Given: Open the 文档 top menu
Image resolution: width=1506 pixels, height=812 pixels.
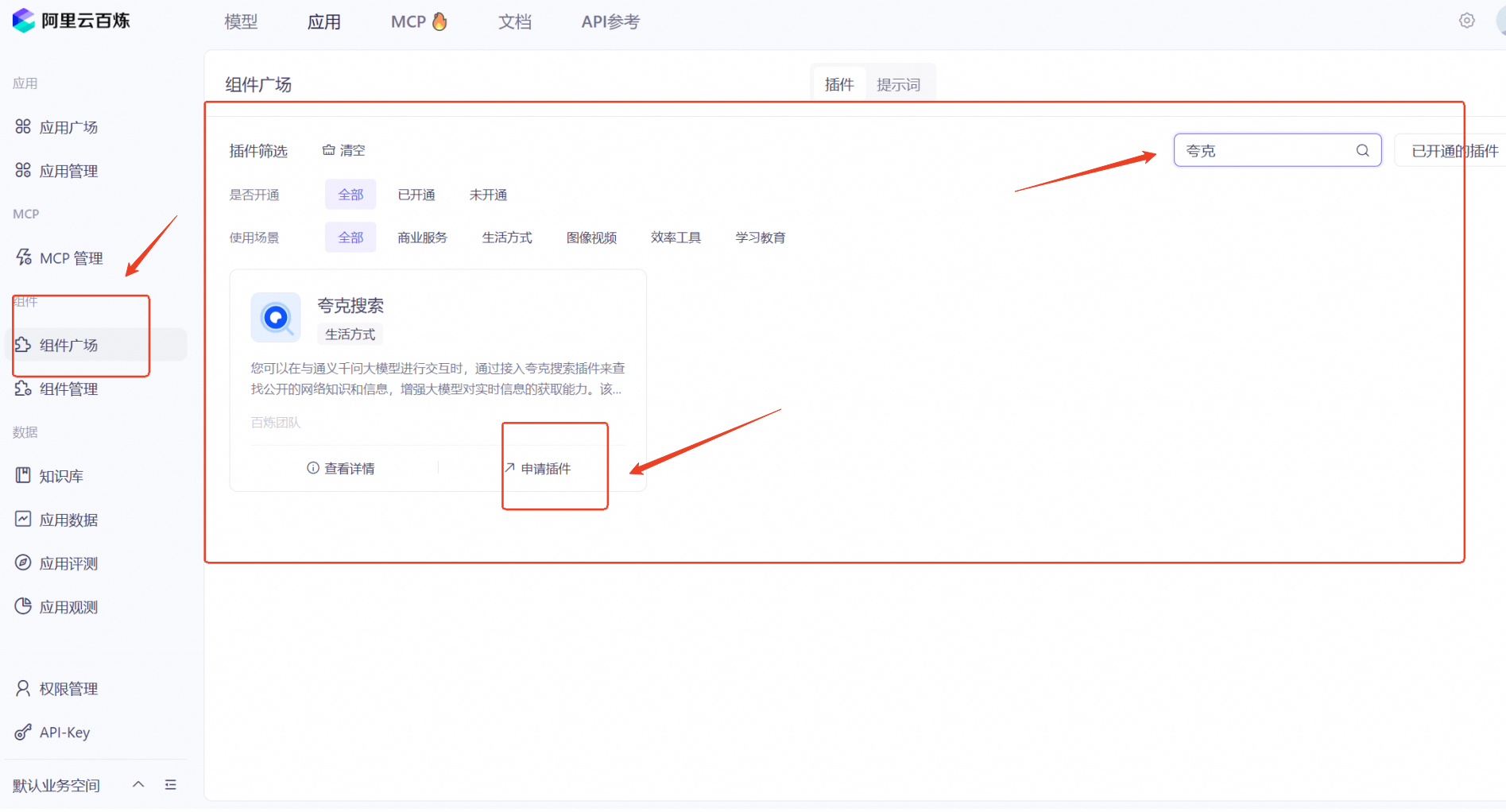Looking at the screenshot, I should 515,21.
